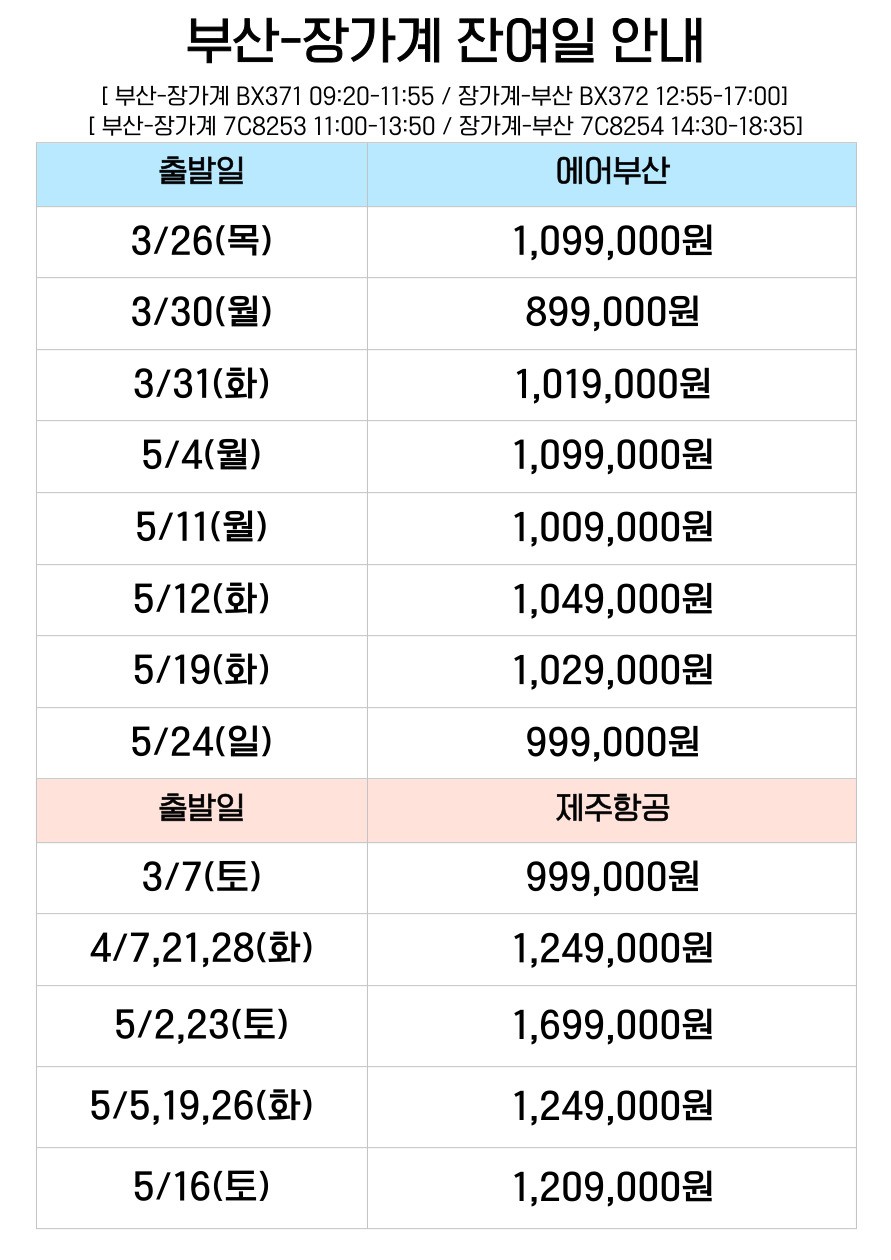This screenshot has height=1260, width=891.
Task: Click the 에어부산 column header
Action: (611, 174)
